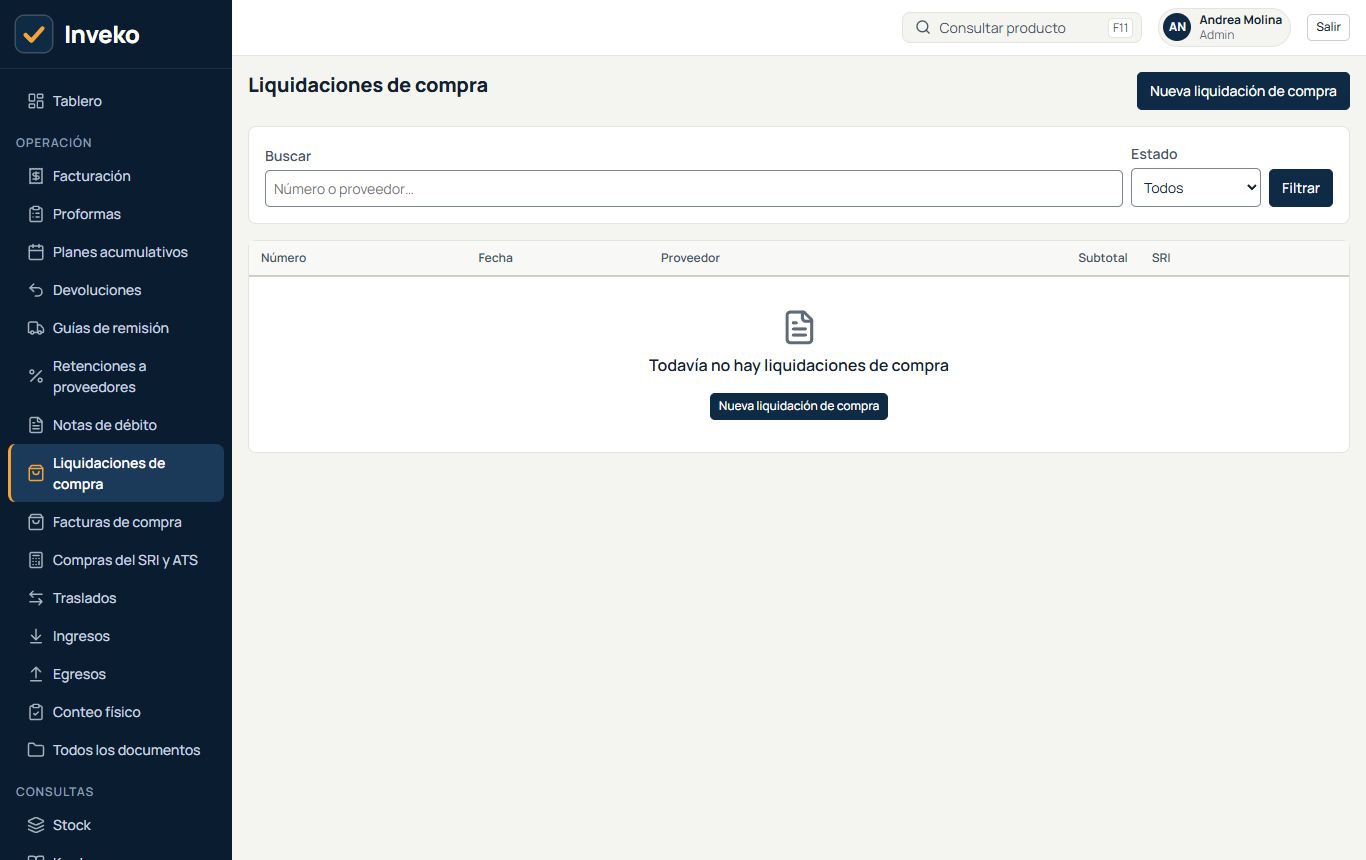Click the Compras del SRI calculator icon
The width and height of the screenshot is (1366, 860).
click(36, 560)
